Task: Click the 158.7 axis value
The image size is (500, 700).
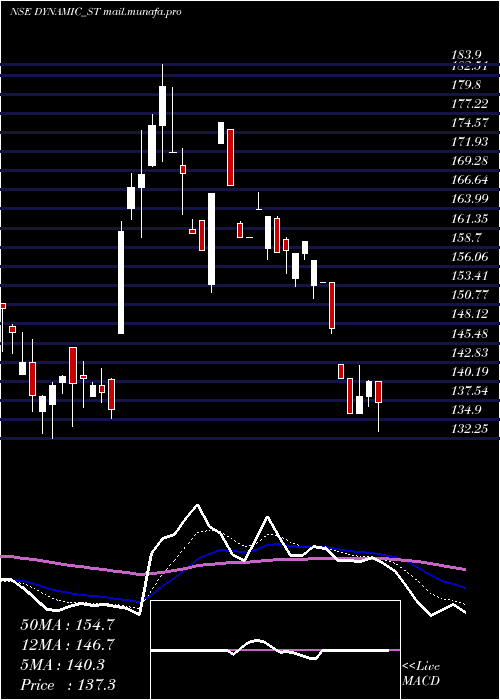Action: pos(467,238)
